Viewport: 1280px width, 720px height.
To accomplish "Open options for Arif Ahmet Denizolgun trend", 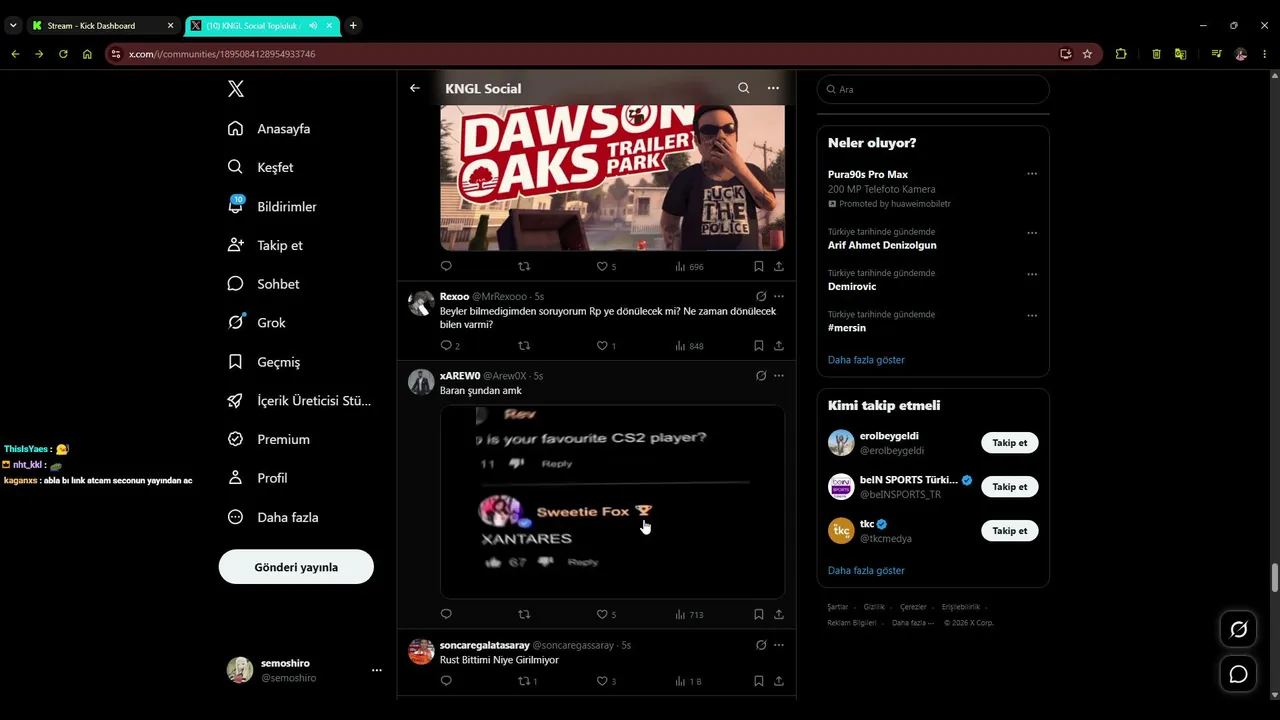I will tap(1032, 233).
